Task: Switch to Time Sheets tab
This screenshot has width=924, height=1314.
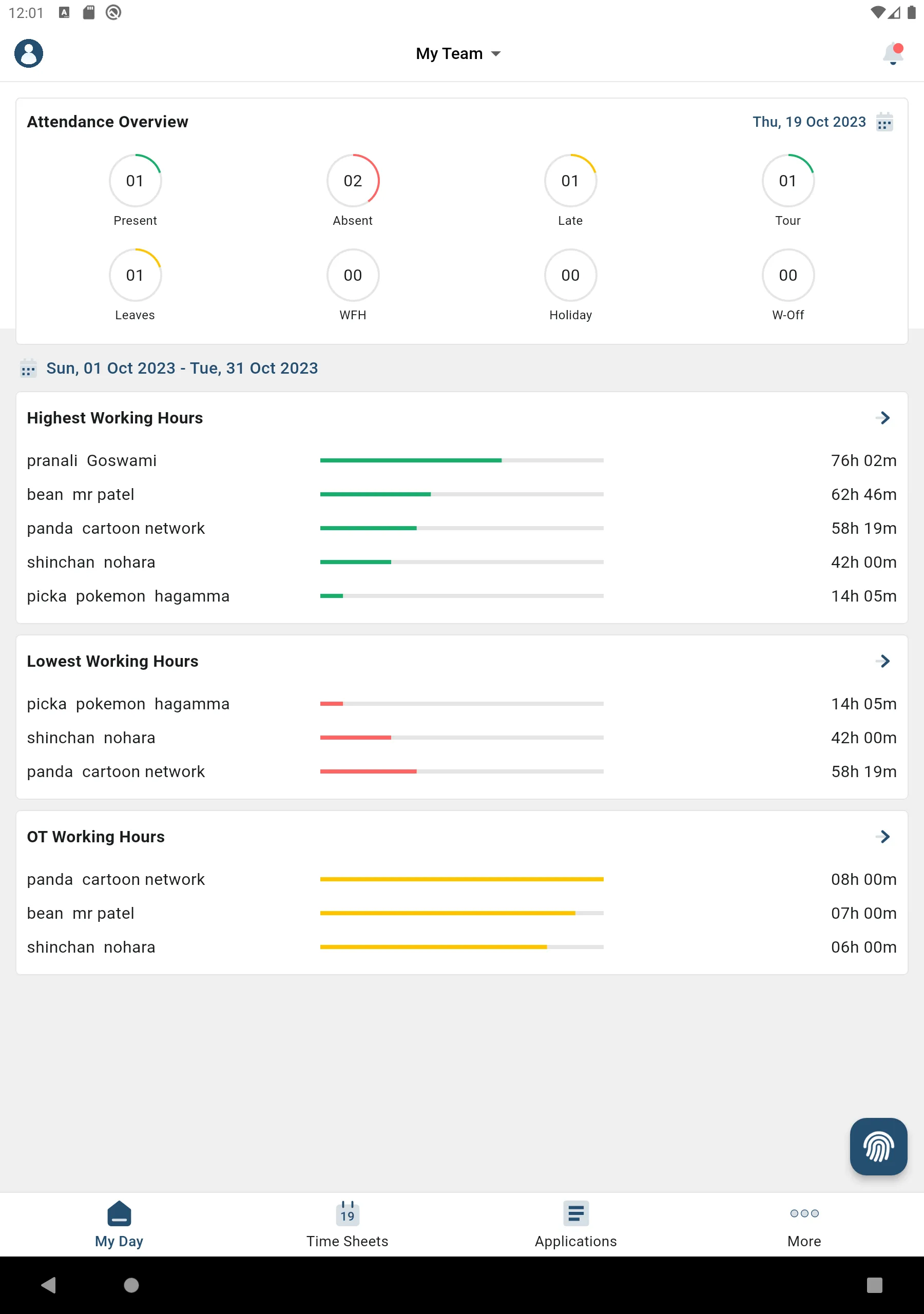Action: tap(348, 1225)
